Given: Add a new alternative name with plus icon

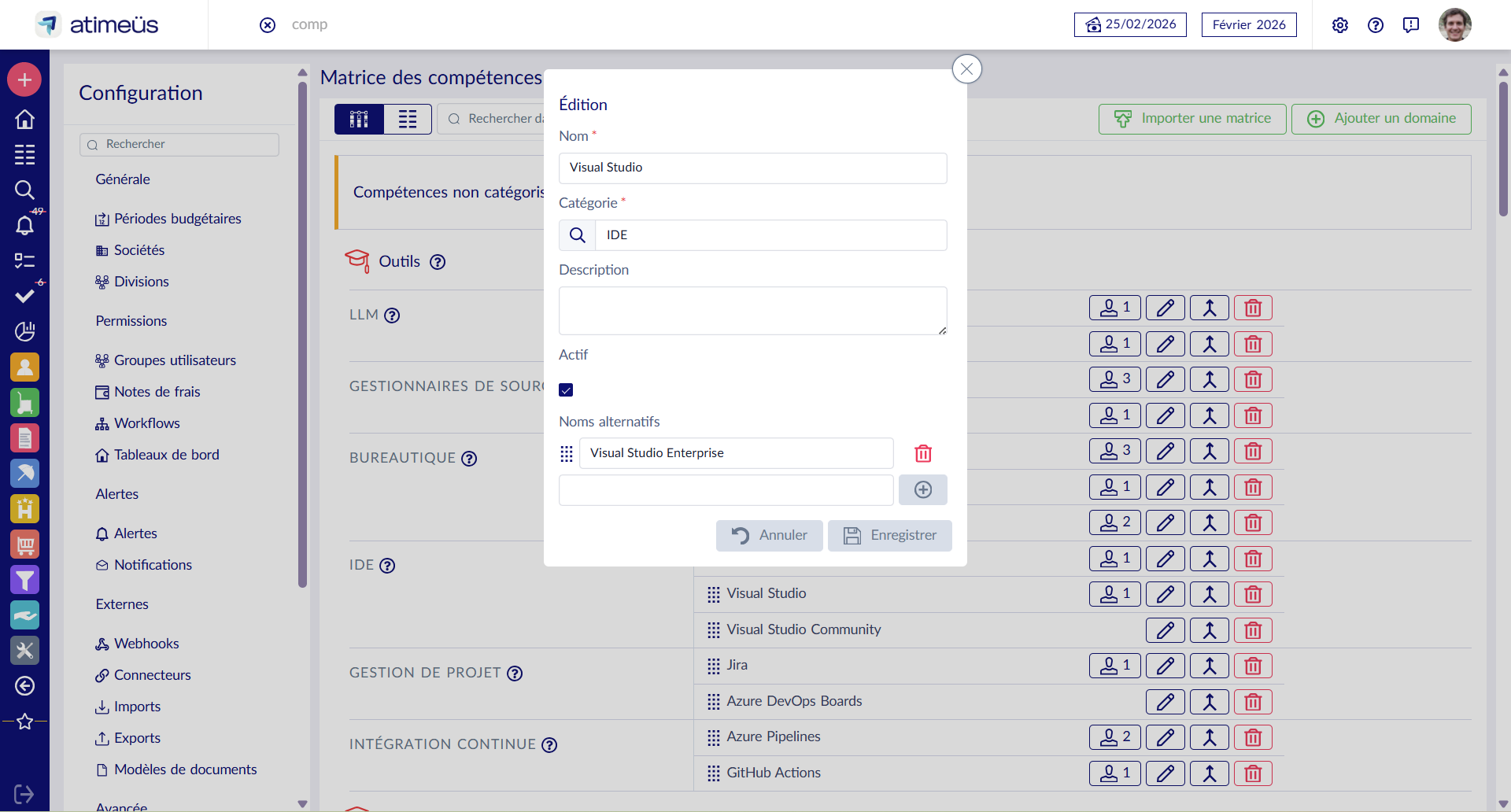Looking at the screenshot, I should tap(923, 490).
